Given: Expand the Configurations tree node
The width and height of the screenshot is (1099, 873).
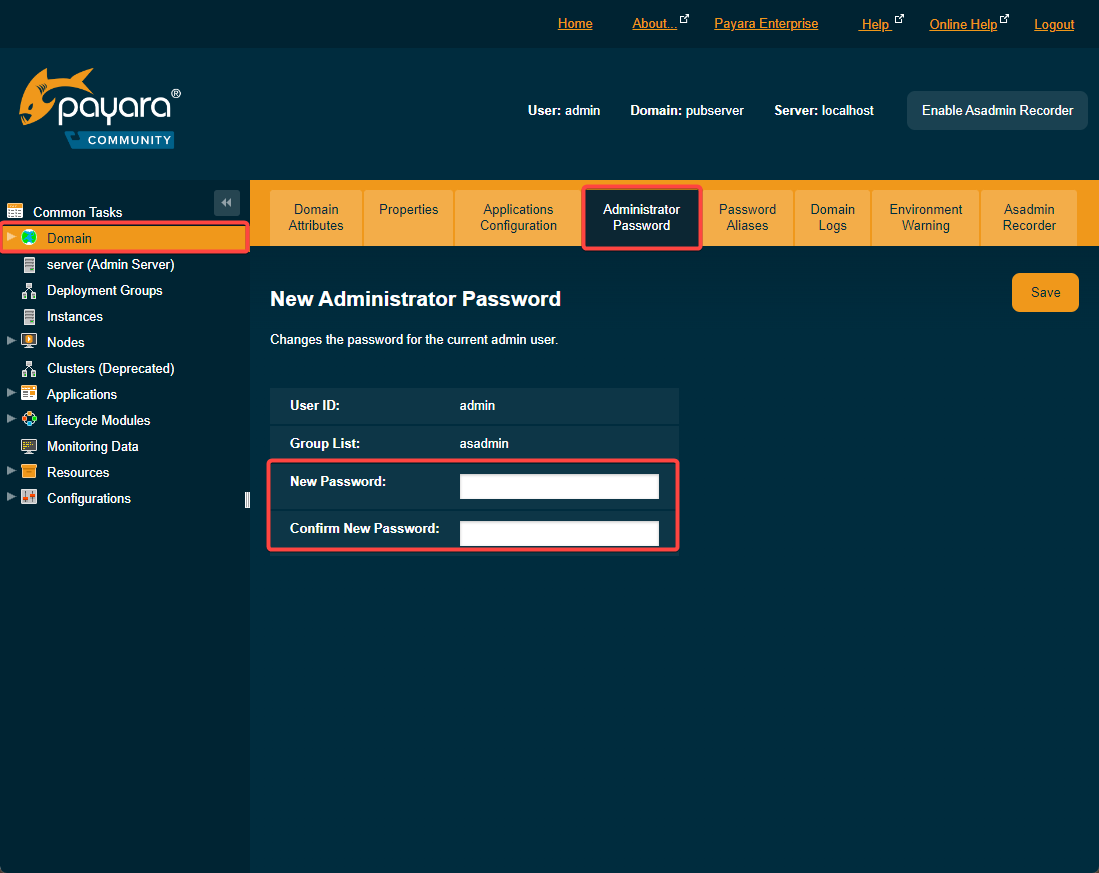Looking at the screenshot, I should 11,497.
